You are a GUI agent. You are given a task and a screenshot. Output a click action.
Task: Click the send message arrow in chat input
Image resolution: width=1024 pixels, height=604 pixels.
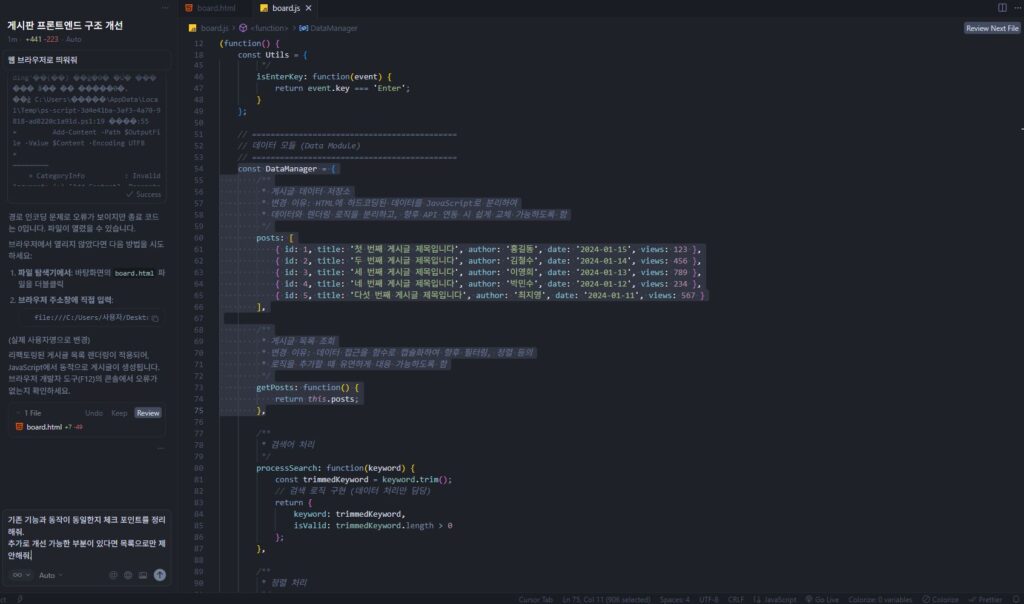(x=160, y=575)
